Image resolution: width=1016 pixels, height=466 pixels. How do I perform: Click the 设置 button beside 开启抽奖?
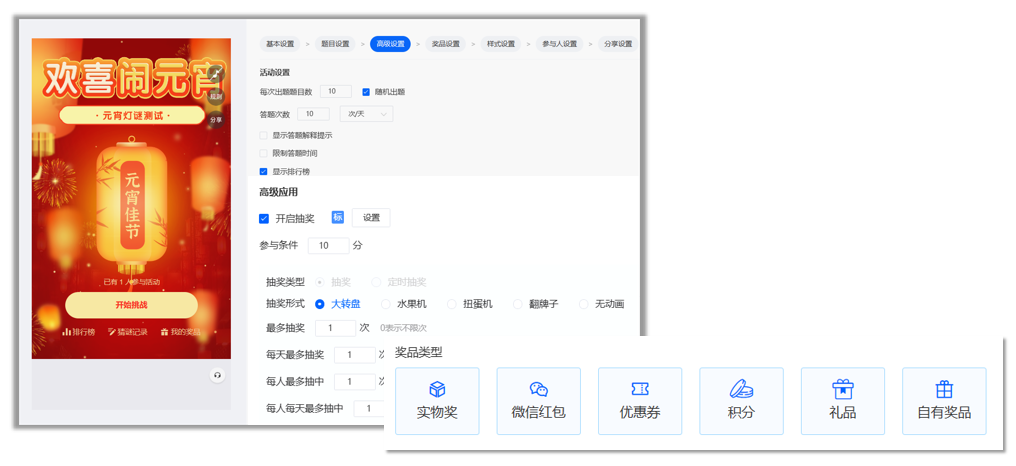click(371, 218)
